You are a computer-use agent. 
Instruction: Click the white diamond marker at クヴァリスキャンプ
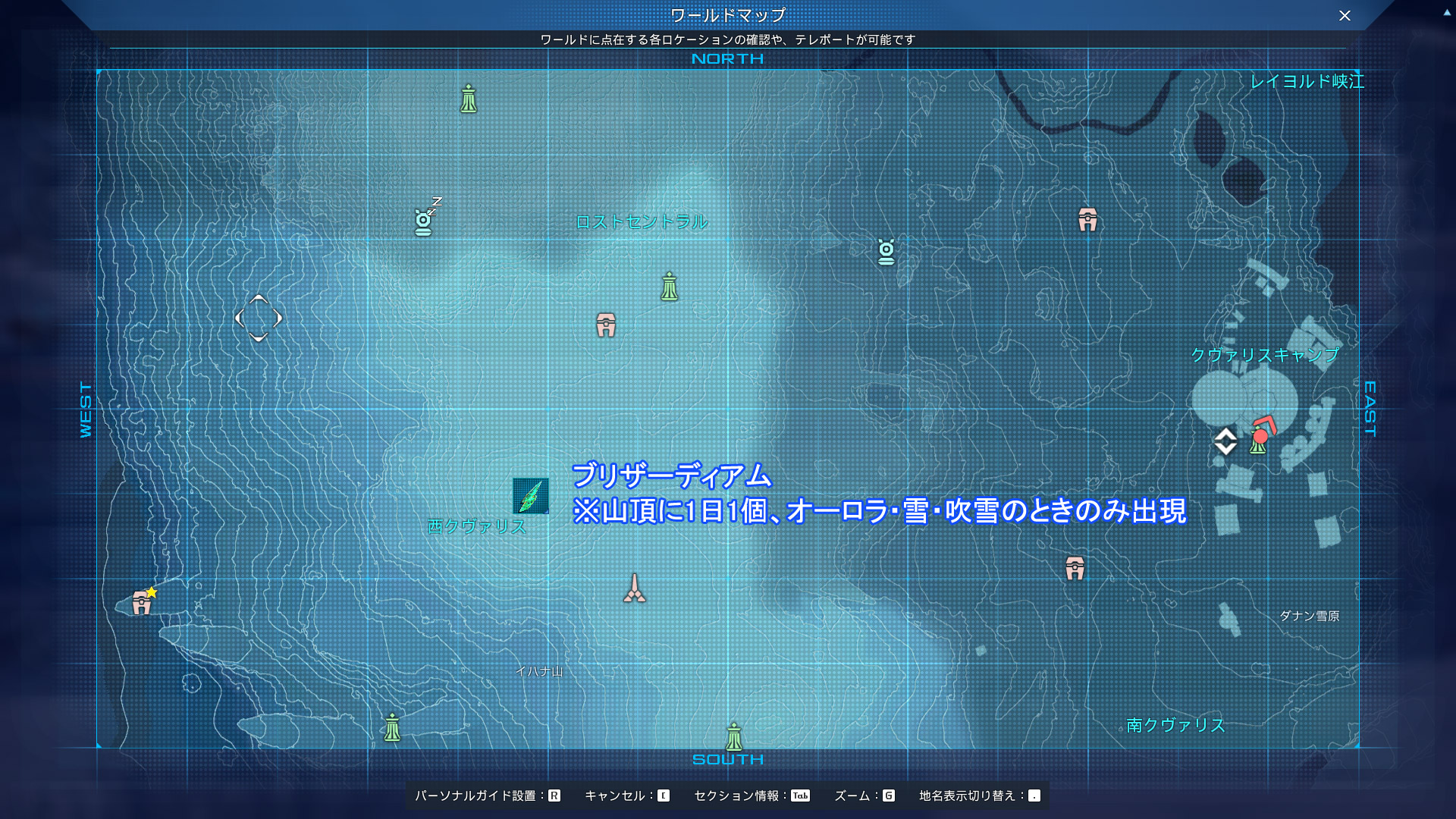click(1225, 441)
